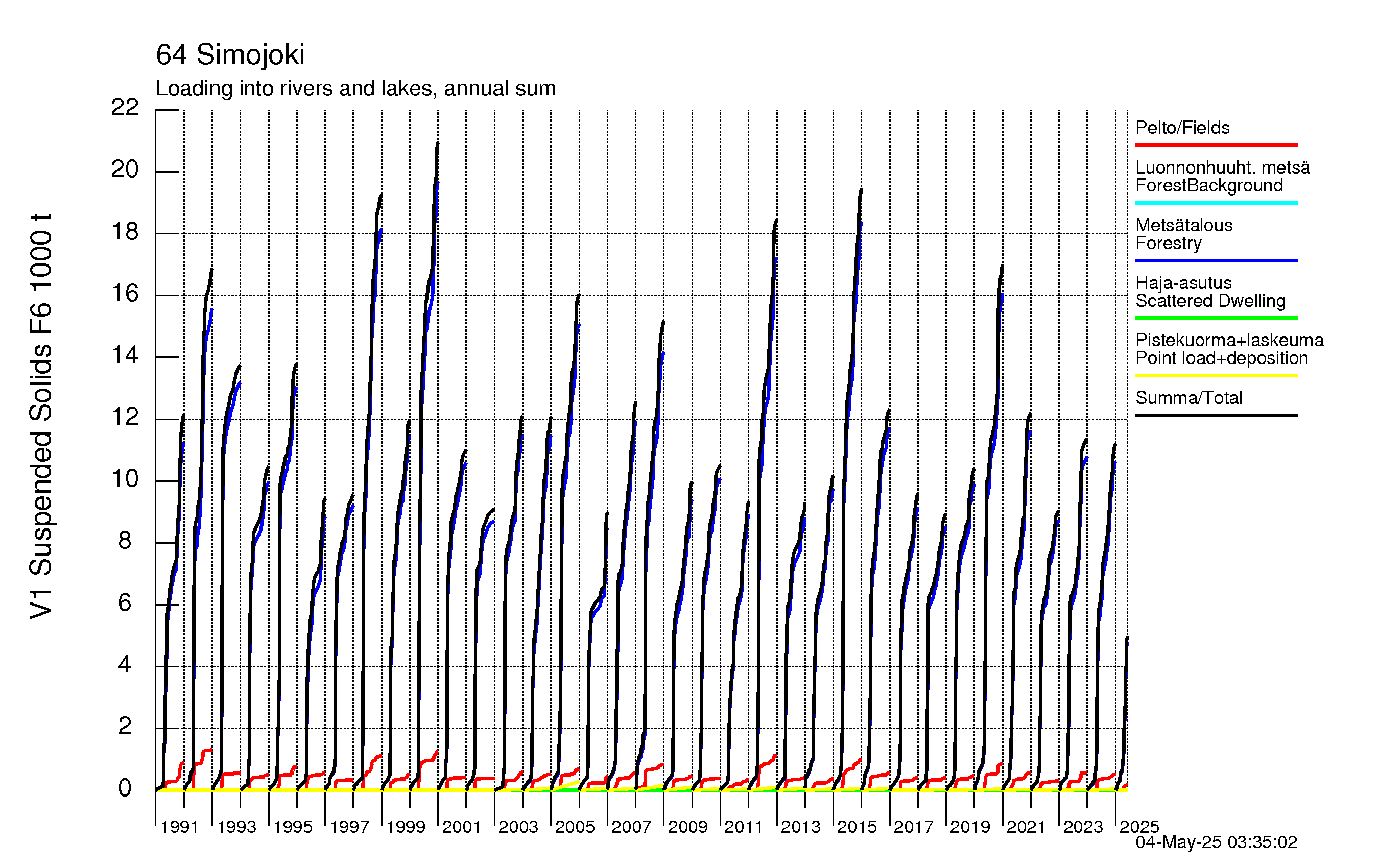Click the y-axis value 16
Screen dimensions: 1379x868
point(125,293)
